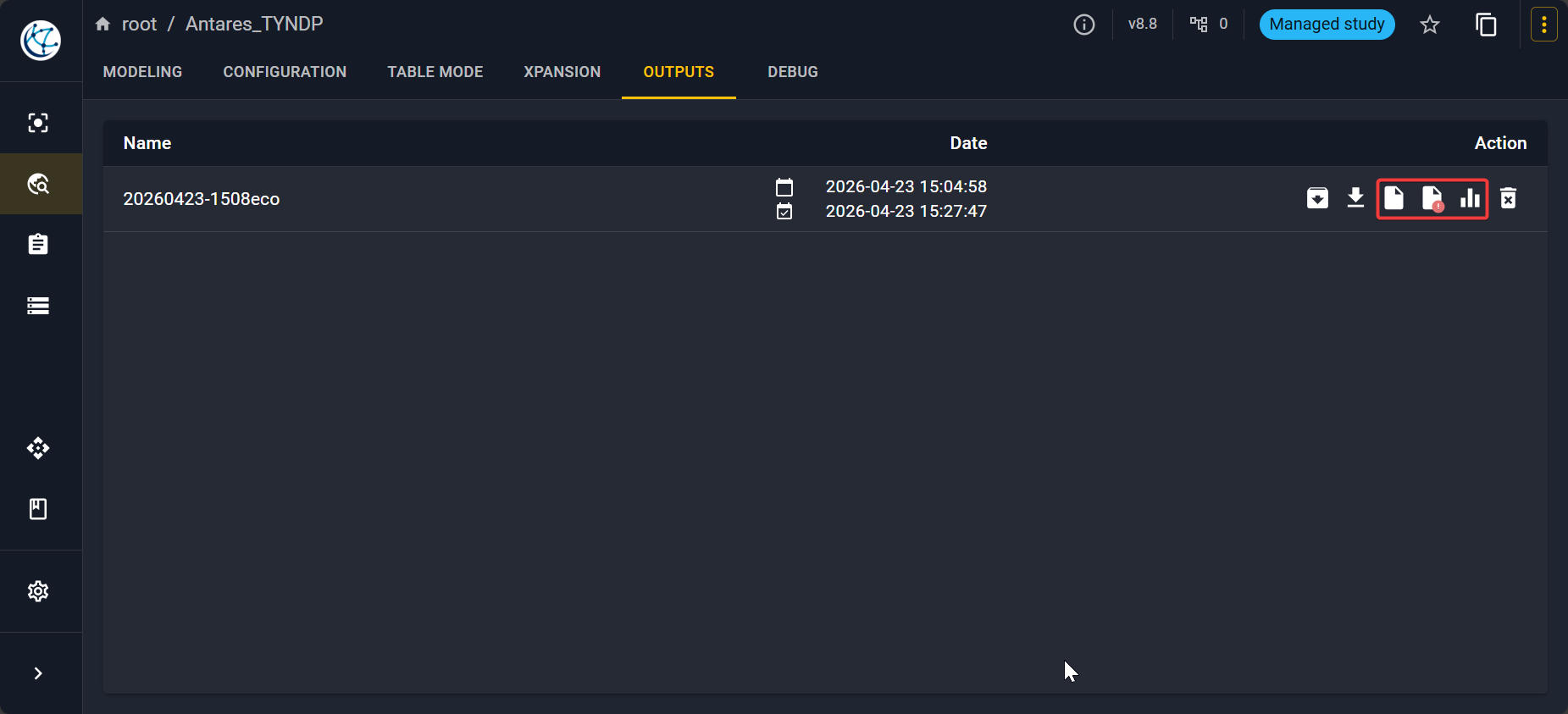View the error log file icon
Image resolution: width=1568 pixels, height=714 pixels.
point(1432,198)
